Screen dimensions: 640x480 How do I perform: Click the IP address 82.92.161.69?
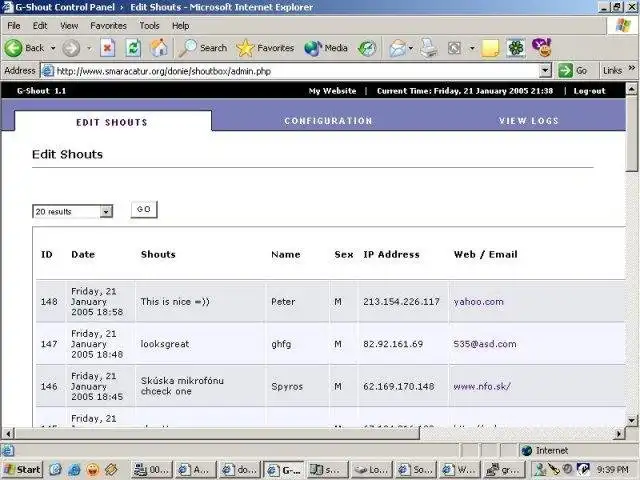click(393, 344)
